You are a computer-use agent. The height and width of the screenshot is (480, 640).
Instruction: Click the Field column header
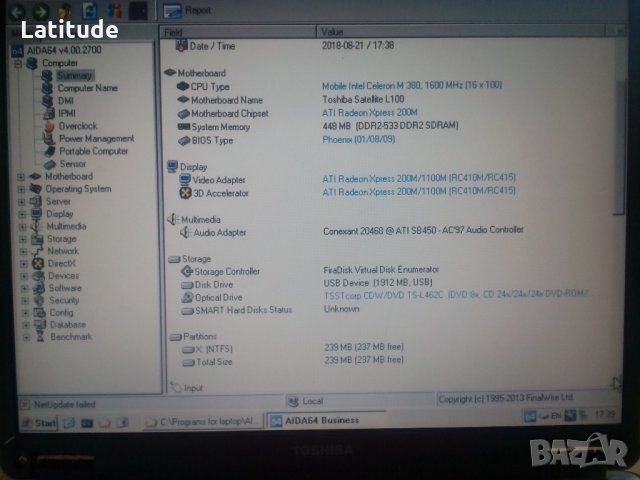coord(238,32)
